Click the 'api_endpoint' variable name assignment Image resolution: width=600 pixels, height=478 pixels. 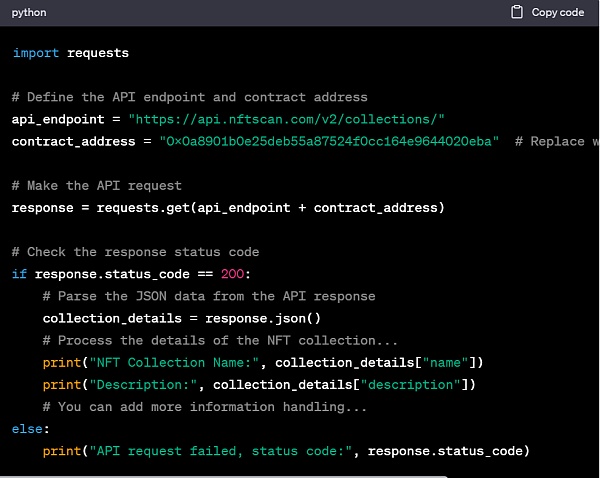click(58, 119)
